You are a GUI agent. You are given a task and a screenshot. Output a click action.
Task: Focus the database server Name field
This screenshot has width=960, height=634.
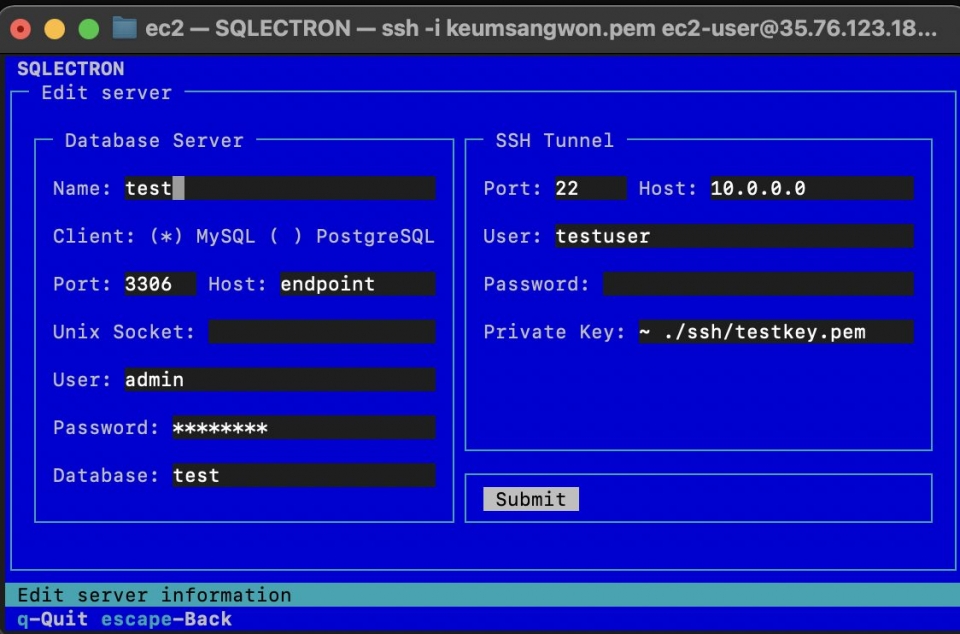(x=280, y=188)
